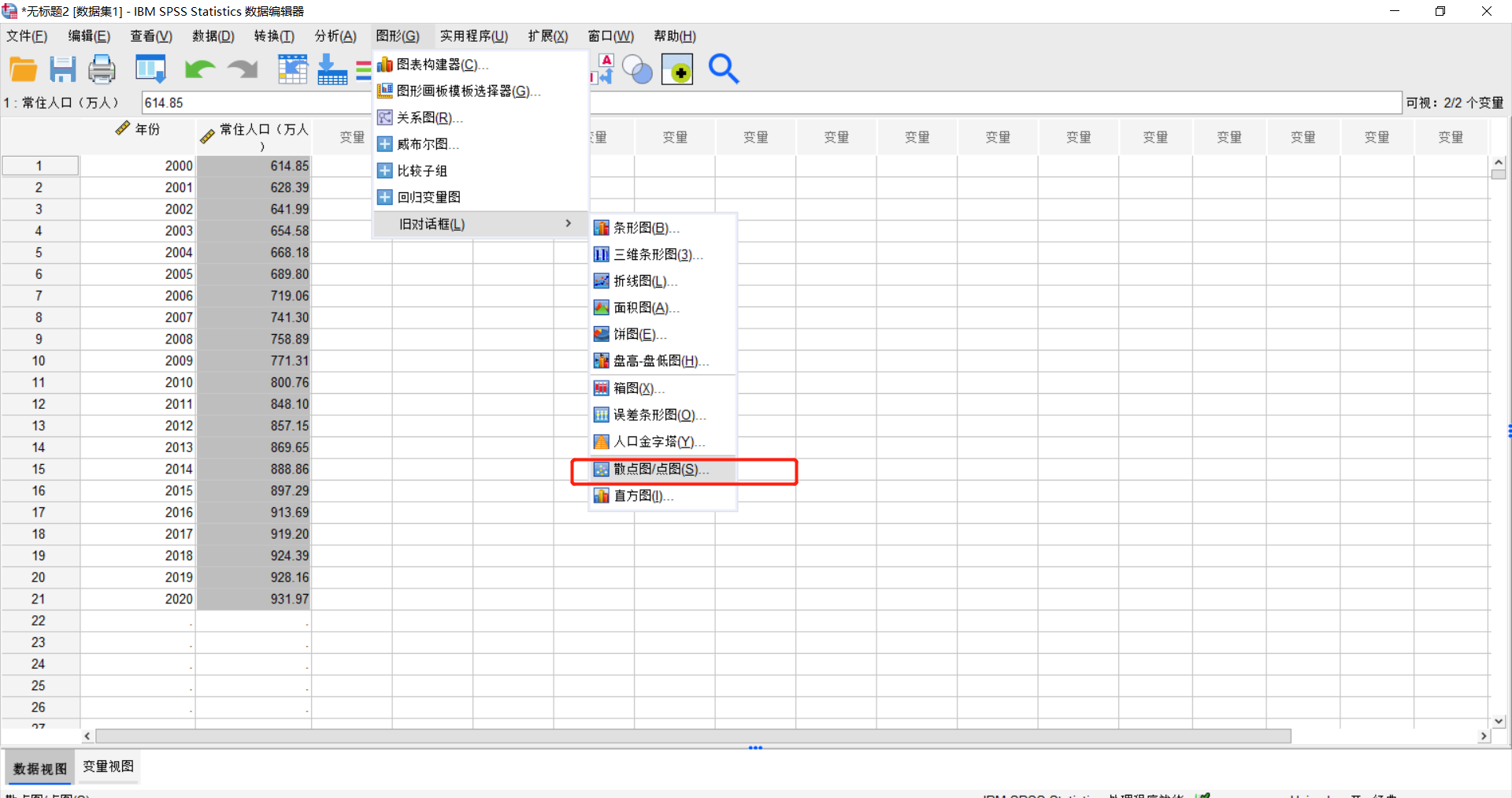Image resolution: width=1512 pixels, height=798 pixels.
Task: Click the horizontal scrollbar thumb
Action: [x=693, y=736]
